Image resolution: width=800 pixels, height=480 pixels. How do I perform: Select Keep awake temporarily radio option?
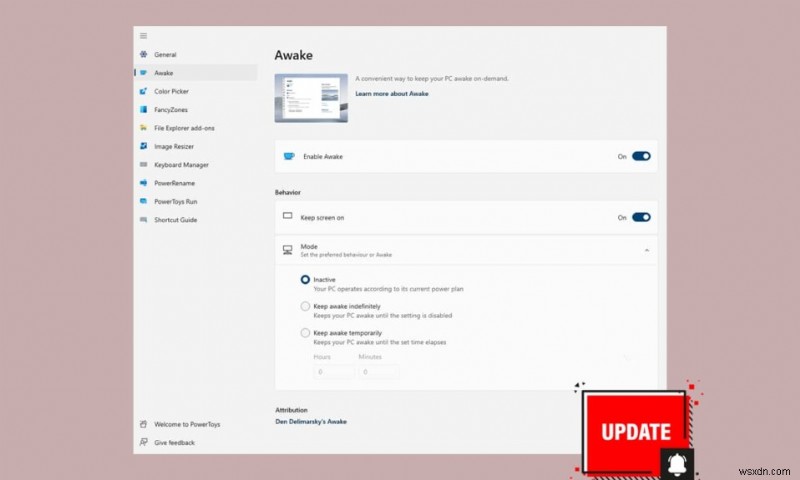click(x=305, y=333)
